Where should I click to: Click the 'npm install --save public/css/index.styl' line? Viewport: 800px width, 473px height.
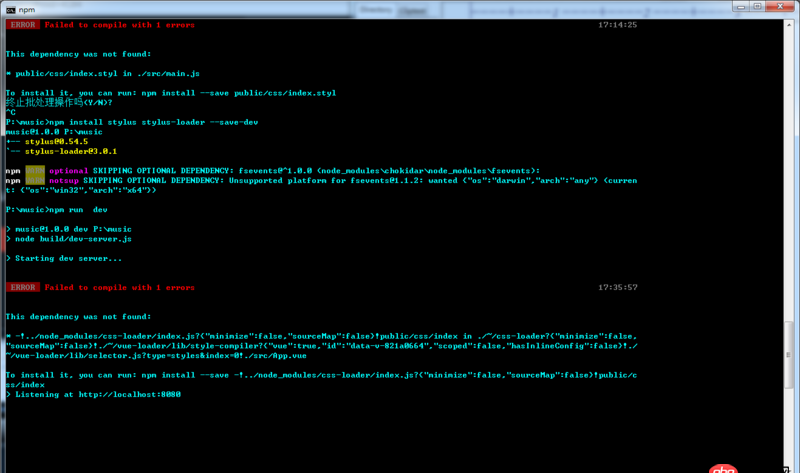[x=171, y=93]
